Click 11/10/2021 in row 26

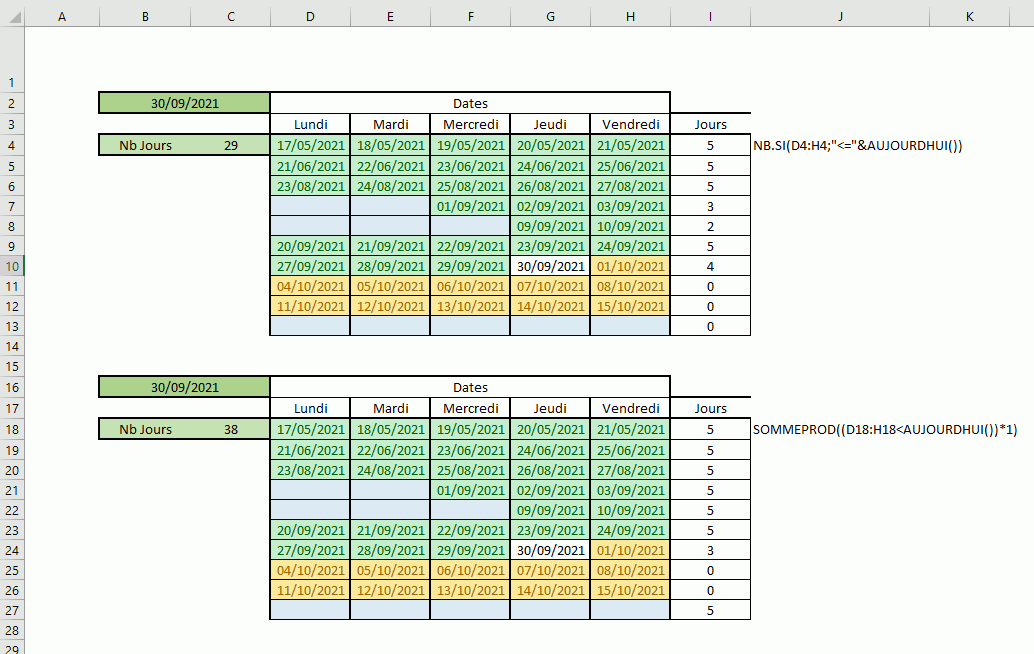coord(310,590)
